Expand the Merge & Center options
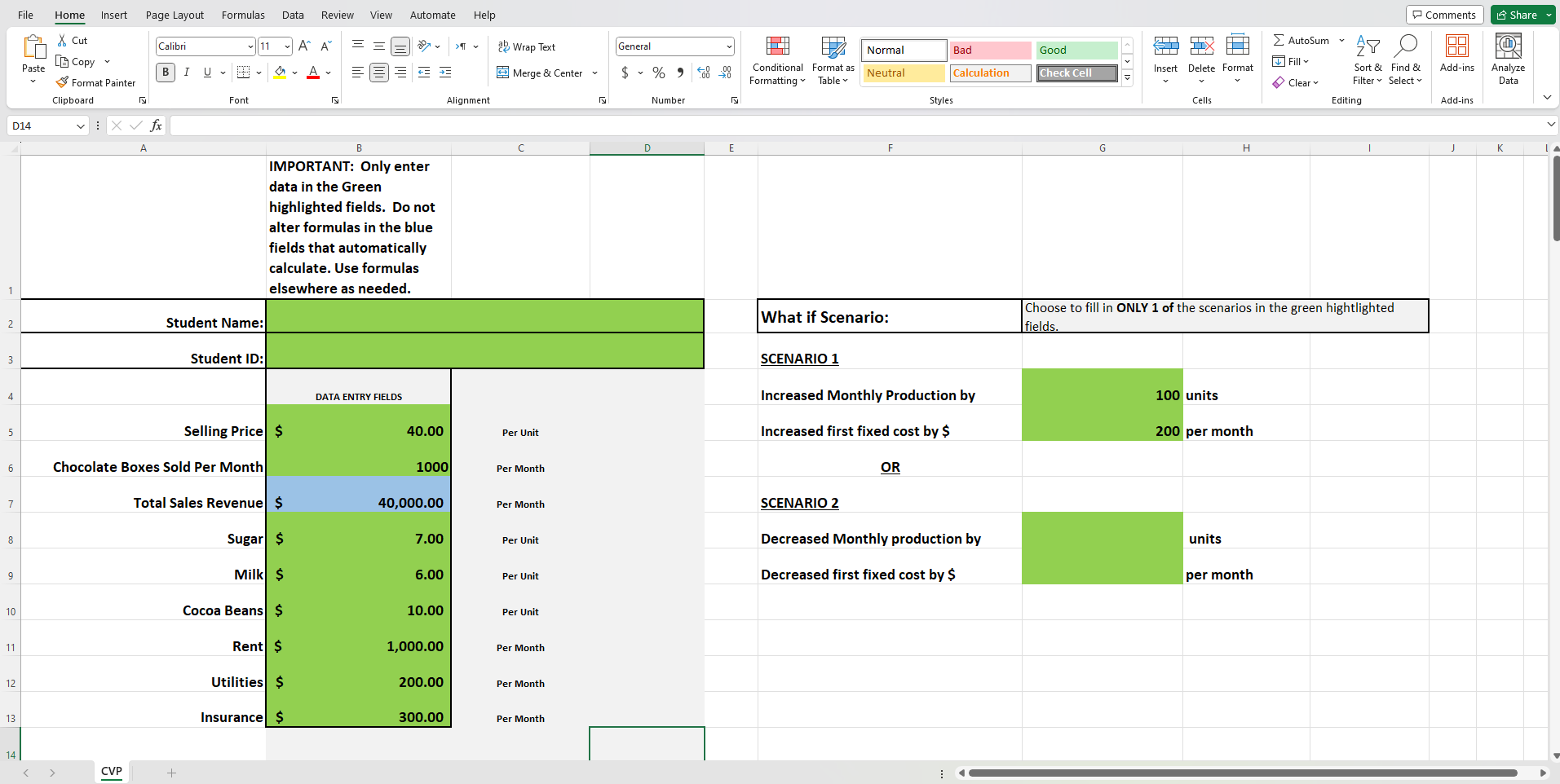The width and height of the screenshot is (1560, 784). tap(596, 73)
